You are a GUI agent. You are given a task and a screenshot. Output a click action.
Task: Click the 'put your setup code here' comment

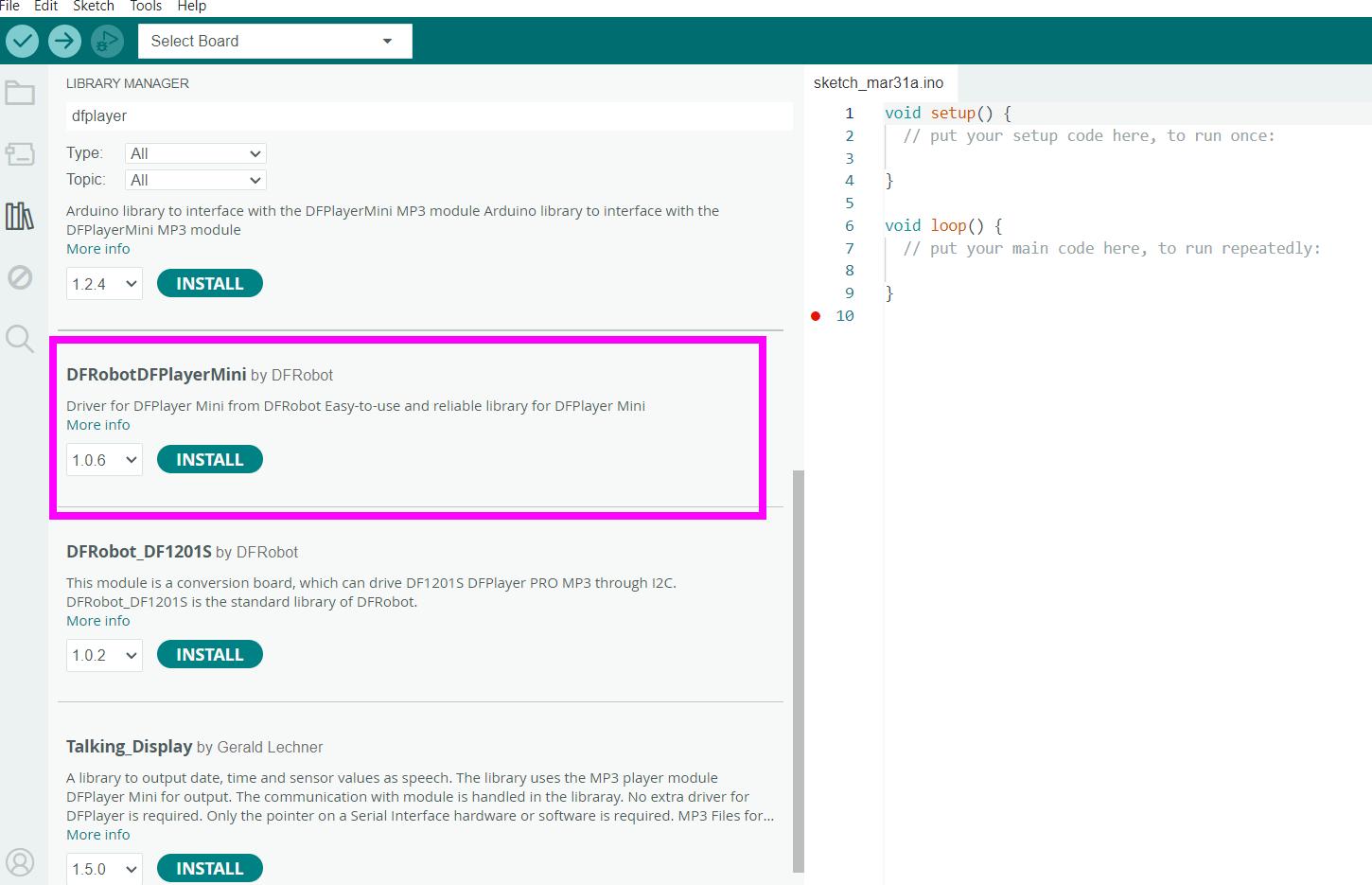1089,135
